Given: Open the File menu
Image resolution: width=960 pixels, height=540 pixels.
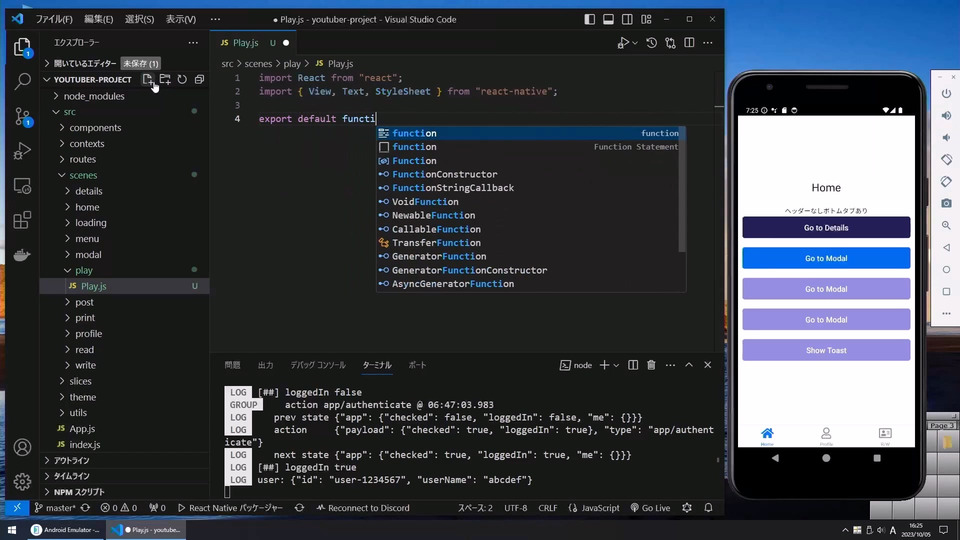Looking at the screenshot, I should click(54, 20).
